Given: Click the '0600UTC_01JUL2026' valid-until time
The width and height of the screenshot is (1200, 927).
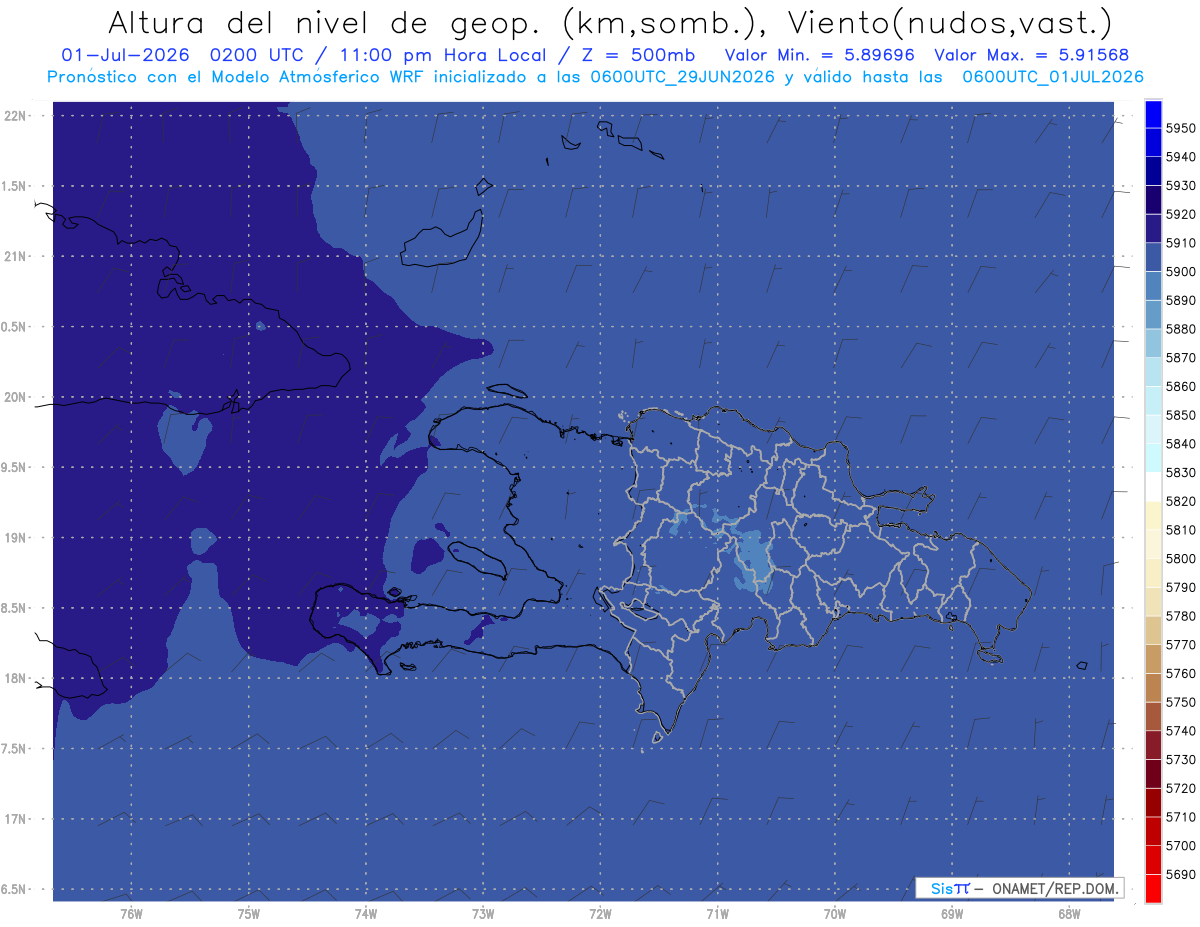Looking at the screenshot, I should (1053, 77).
